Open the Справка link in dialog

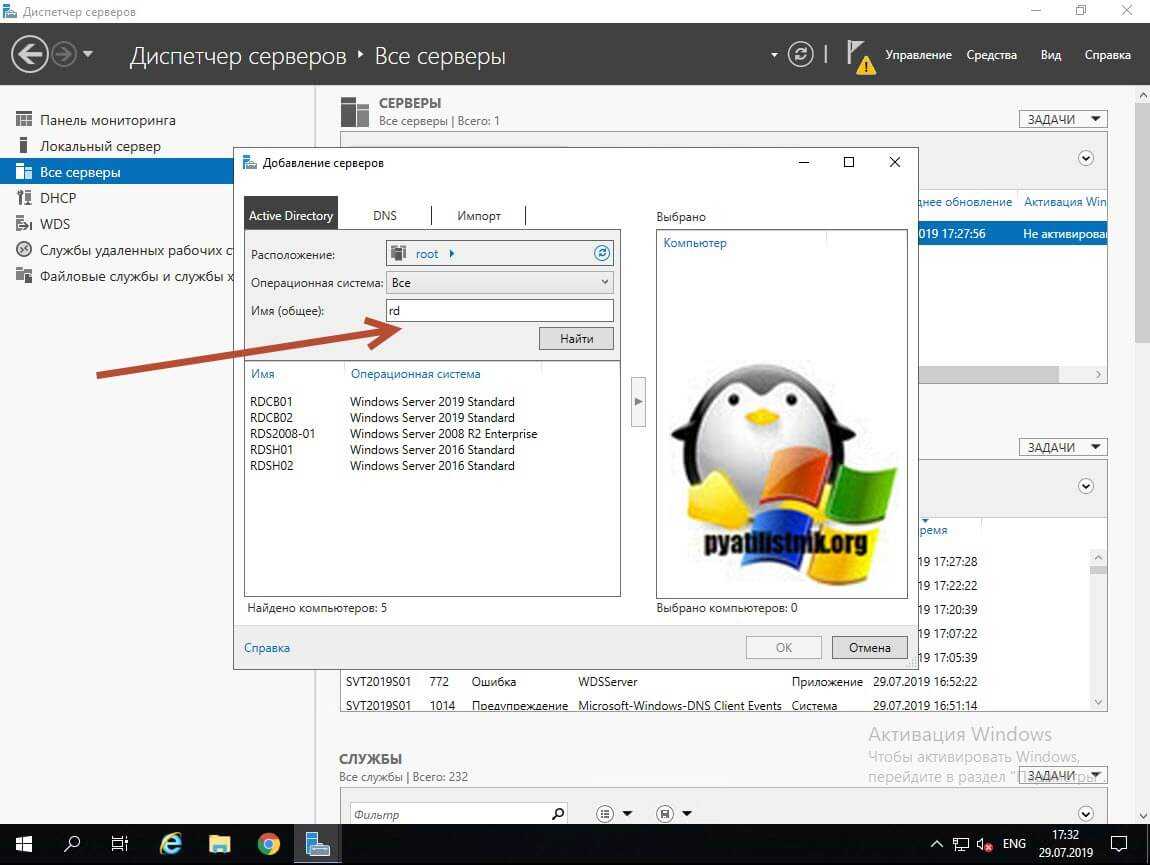[267, 648]
